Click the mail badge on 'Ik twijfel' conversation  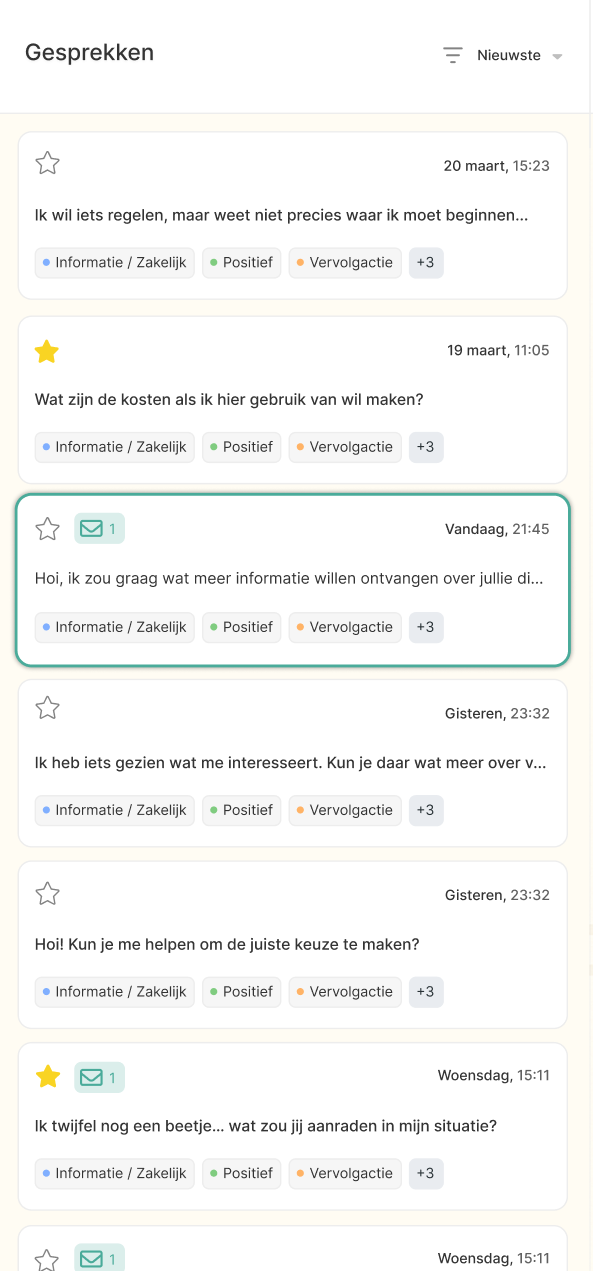99,1077
